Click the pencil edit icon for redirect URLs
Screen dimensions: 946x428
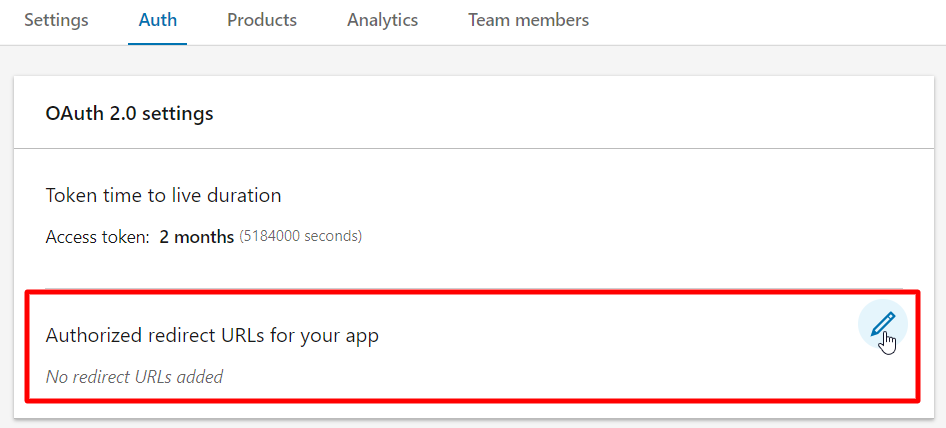[883, 325]
